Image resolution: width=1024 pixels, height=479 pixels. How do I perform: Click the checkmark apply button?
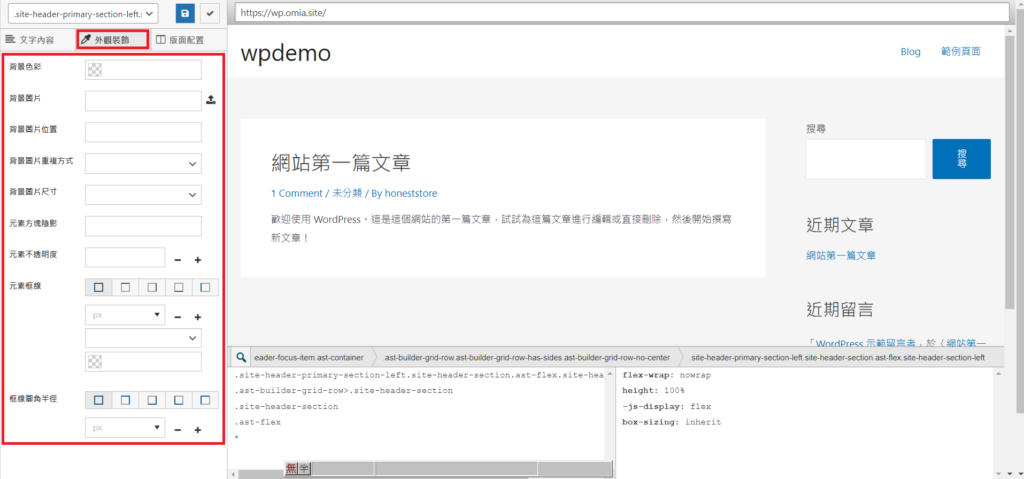tap(211, 13)
